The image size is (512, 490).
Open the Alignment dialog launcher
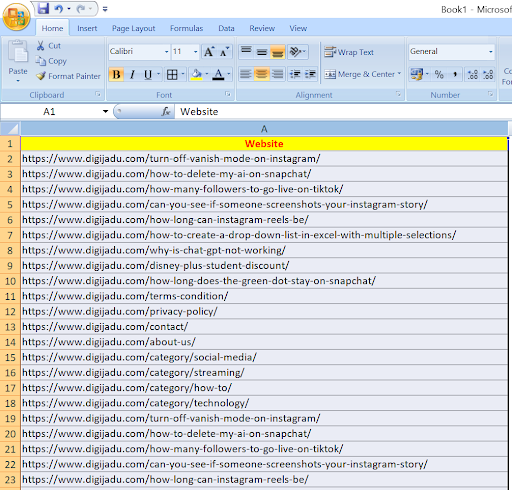[x=398, y=94]
